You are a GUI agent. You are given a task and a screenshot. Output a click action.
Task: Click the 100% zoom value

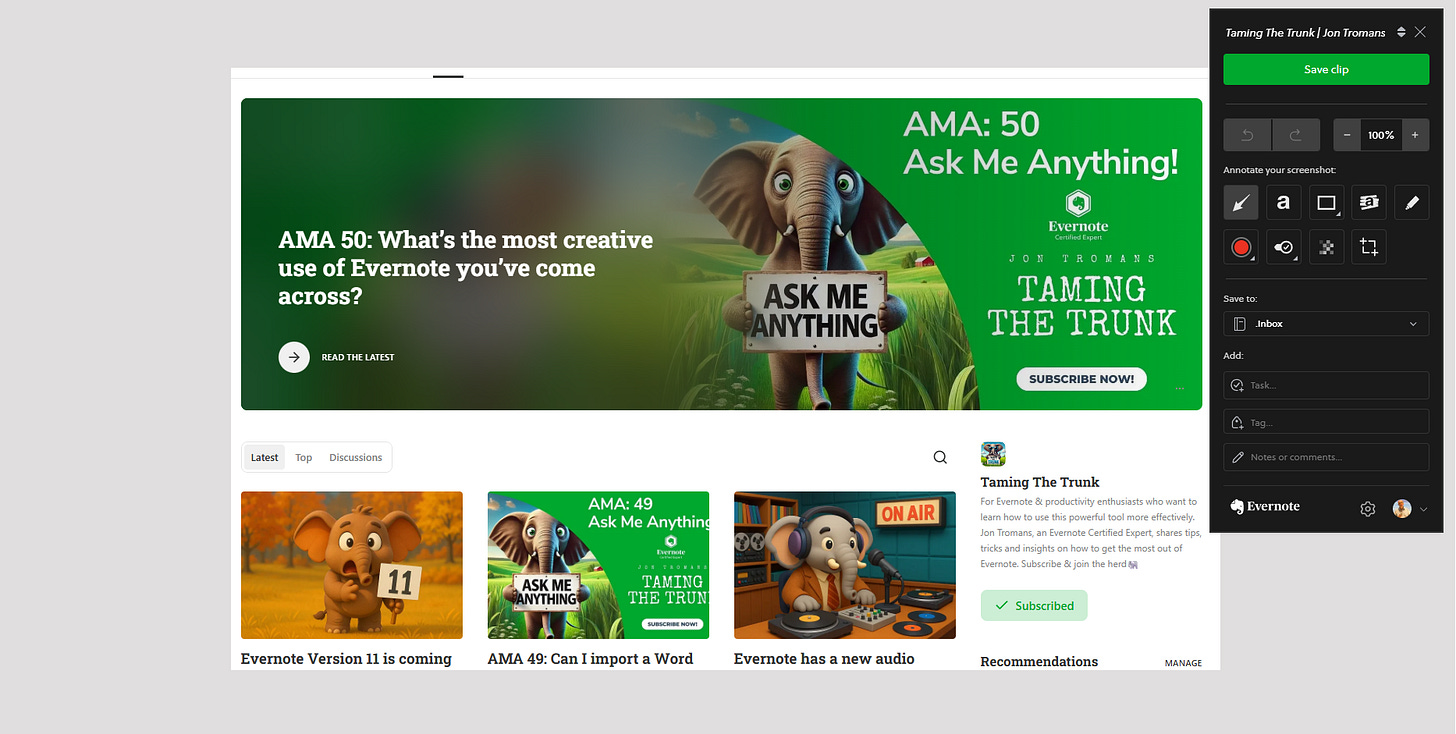tap(1381, 135)
